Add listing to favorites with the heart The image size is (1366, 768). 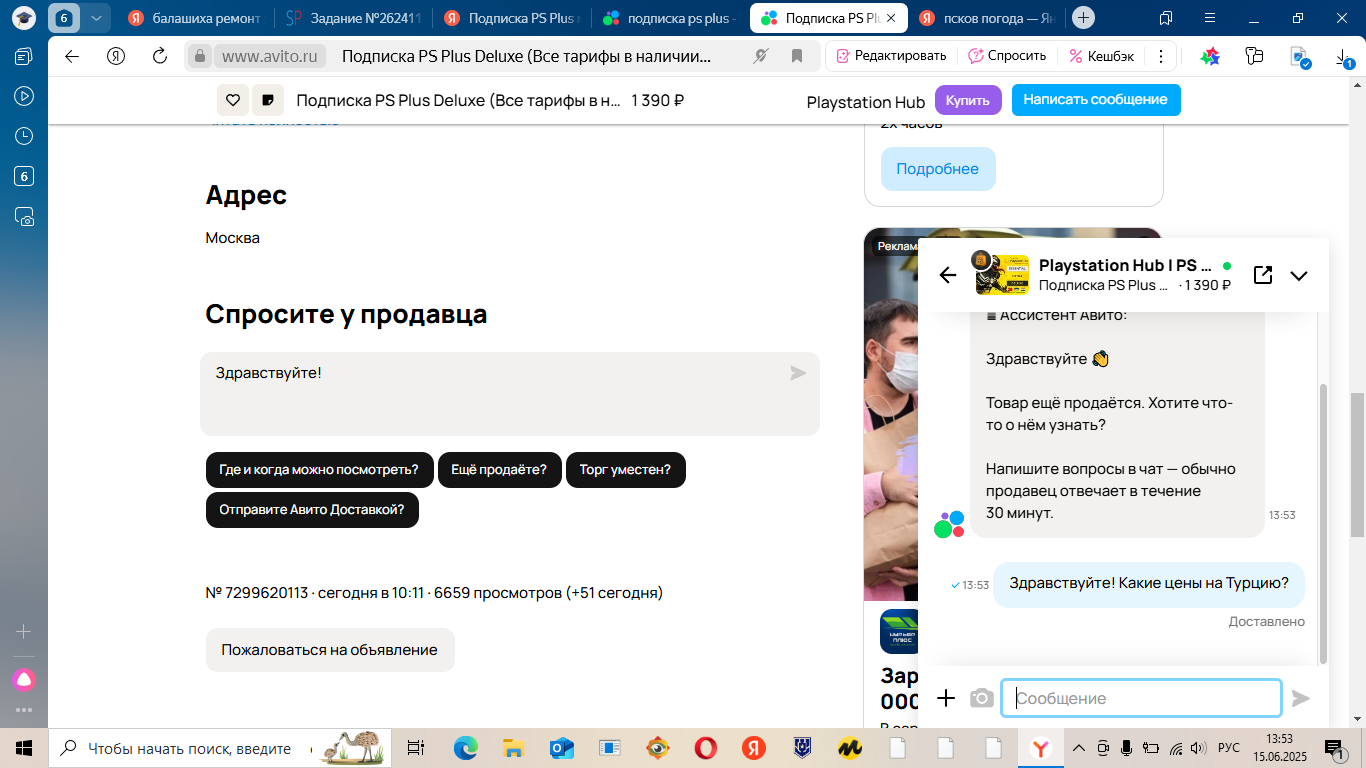(x=233, y=100)
